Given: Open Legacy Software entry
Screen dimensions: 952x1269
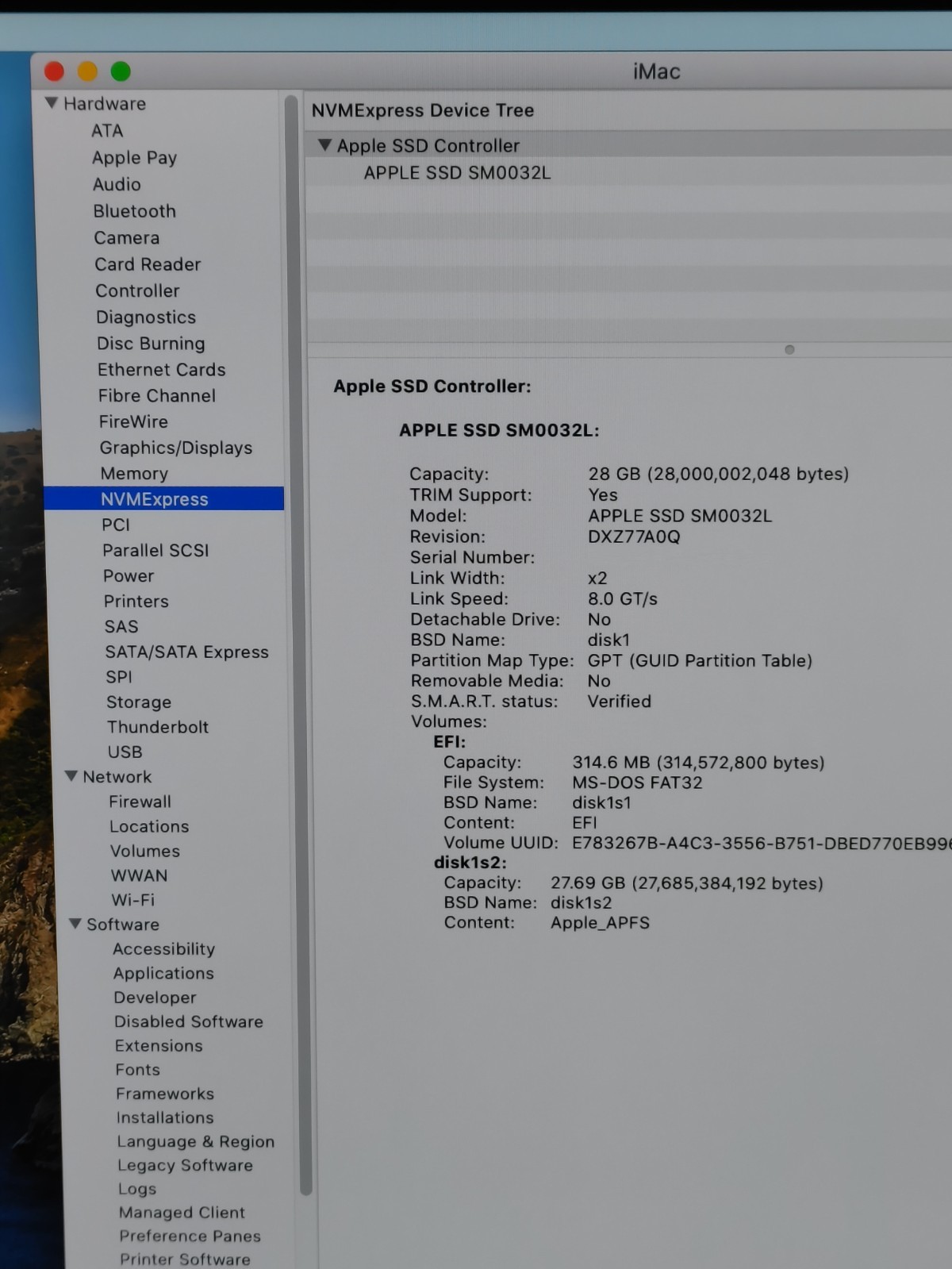Looking at the screenshot, I should [x=185, y=1166].
